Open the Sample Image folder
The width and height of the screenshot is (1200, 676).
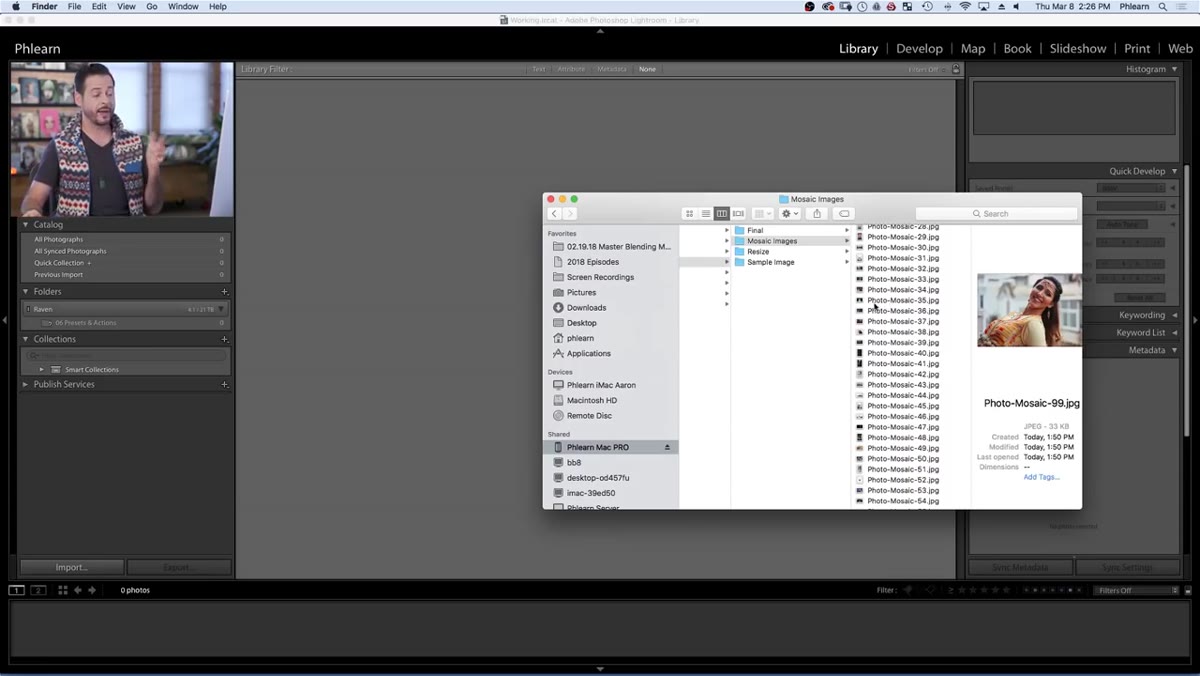click(x=771, y=262)
